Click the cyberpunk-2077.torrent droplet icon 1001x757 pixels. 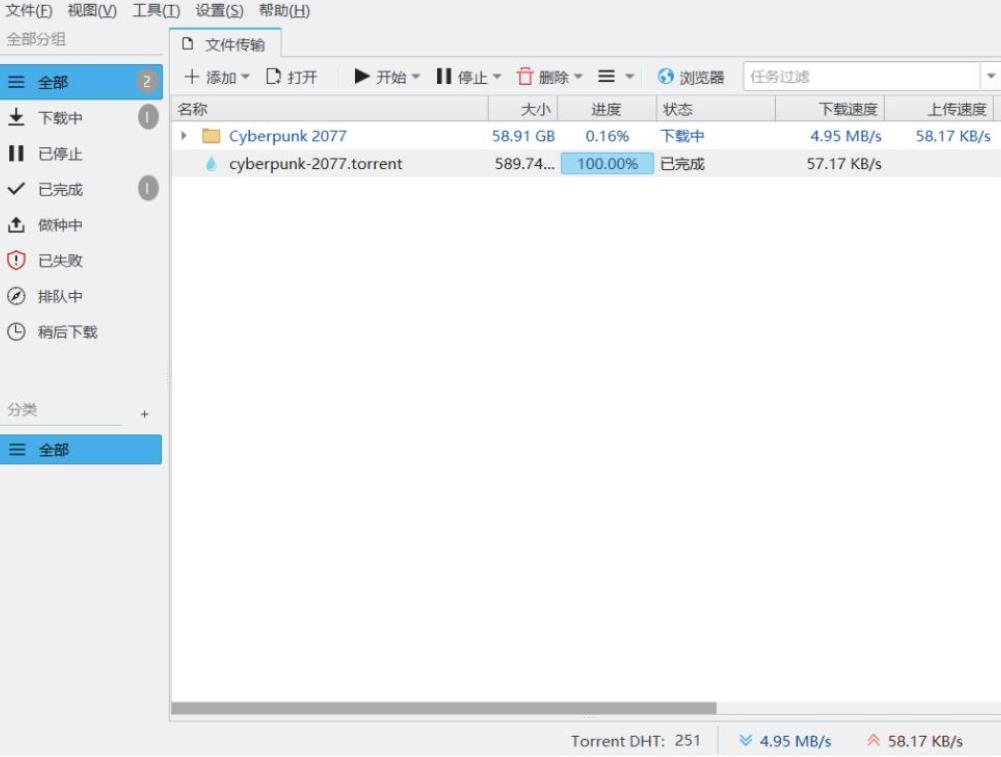pyautogui.click(x=211, y=164)
